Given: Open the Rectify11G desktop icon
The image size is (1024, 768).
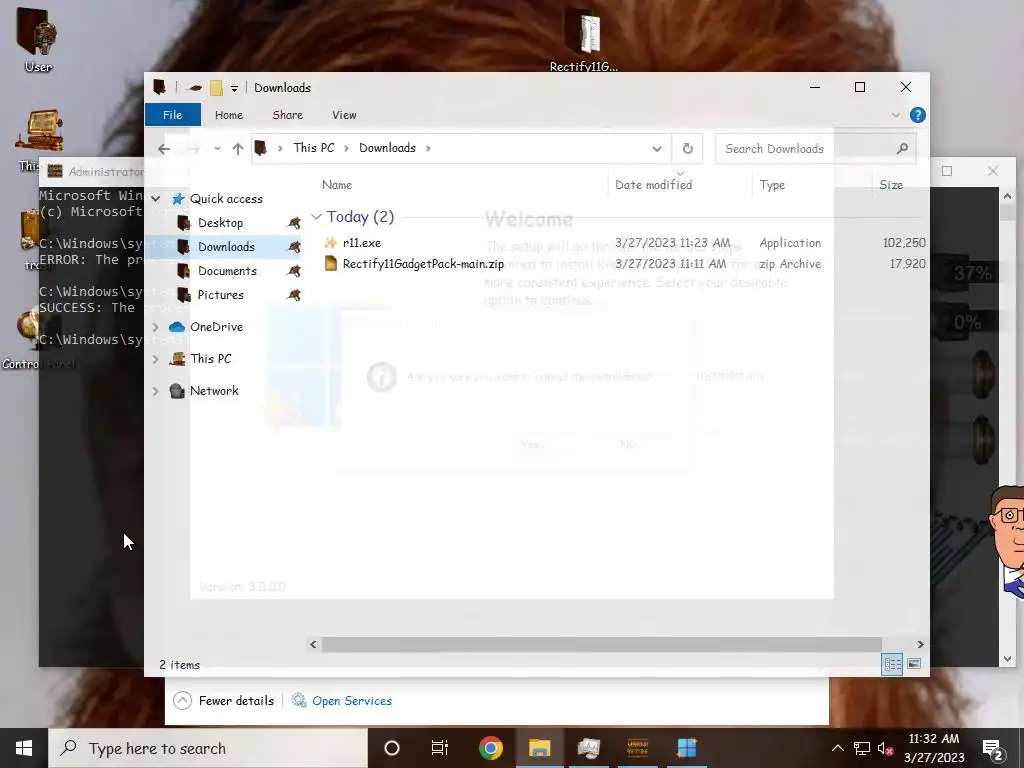Looking at the screenshot, I should coord(583,40).
